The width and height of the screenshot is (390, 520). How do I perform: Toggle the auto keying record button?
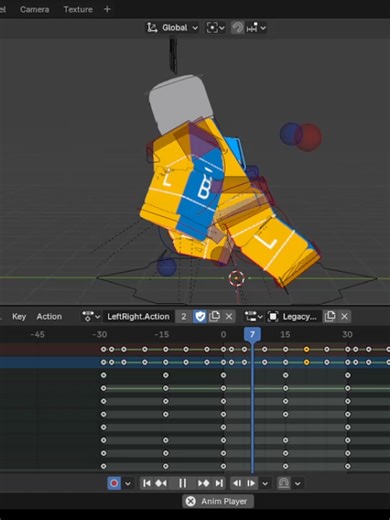[114, 483]
